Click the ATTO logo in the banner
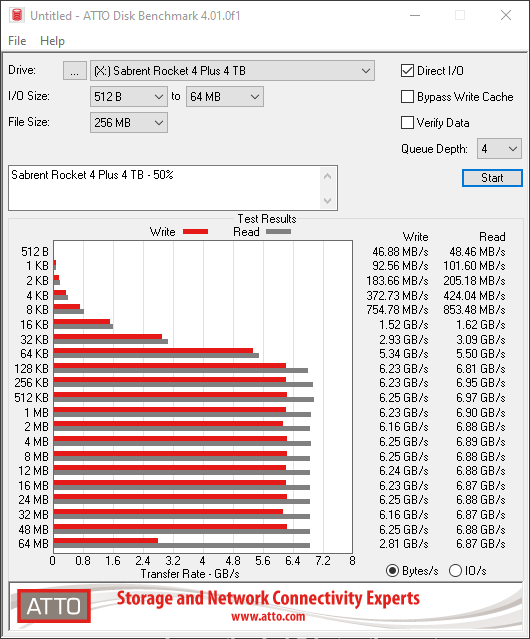The height and width of the screenshot is (639, 530). pos(54,606)
